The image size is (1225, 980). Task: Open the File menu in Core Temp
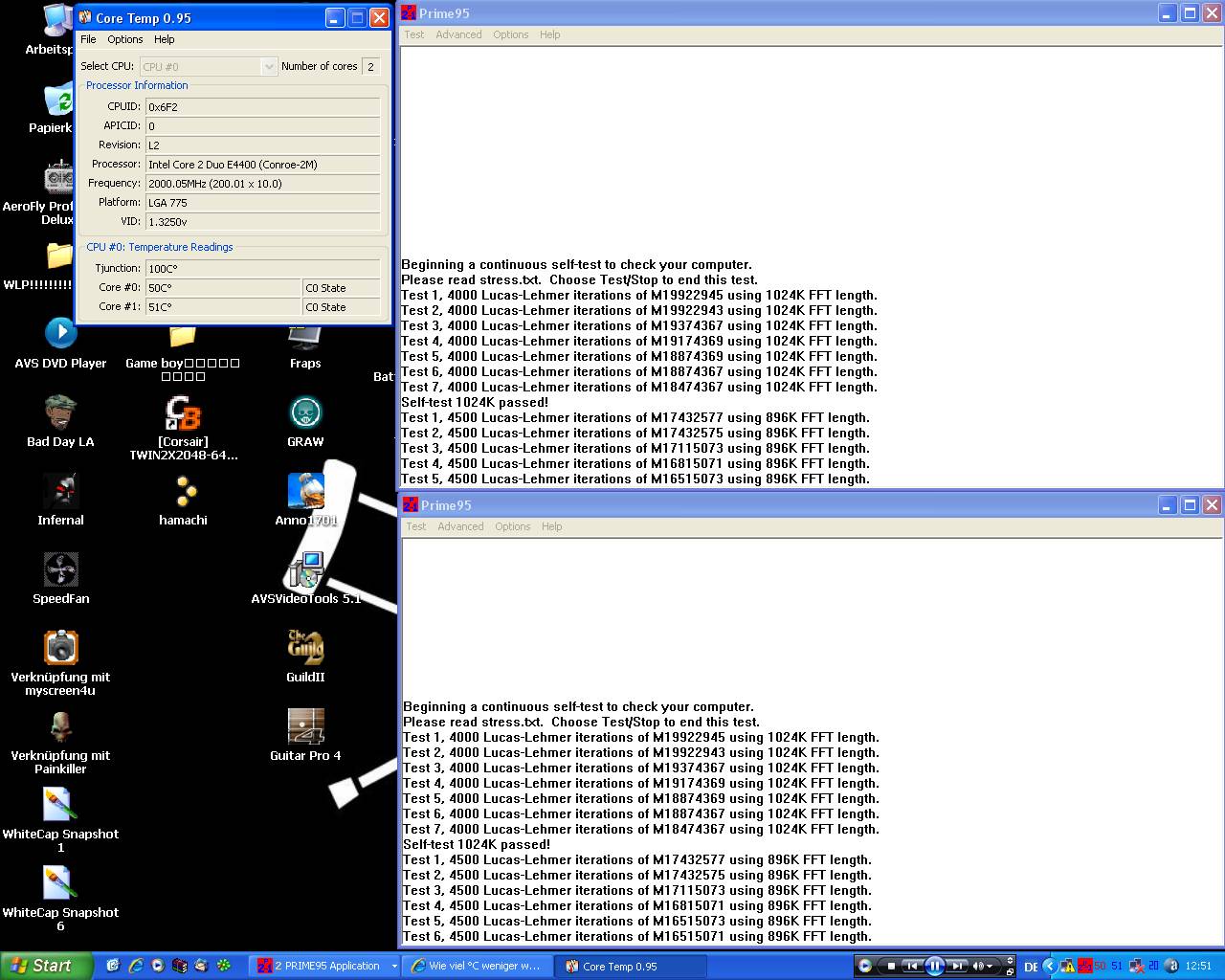click(88, 39)
